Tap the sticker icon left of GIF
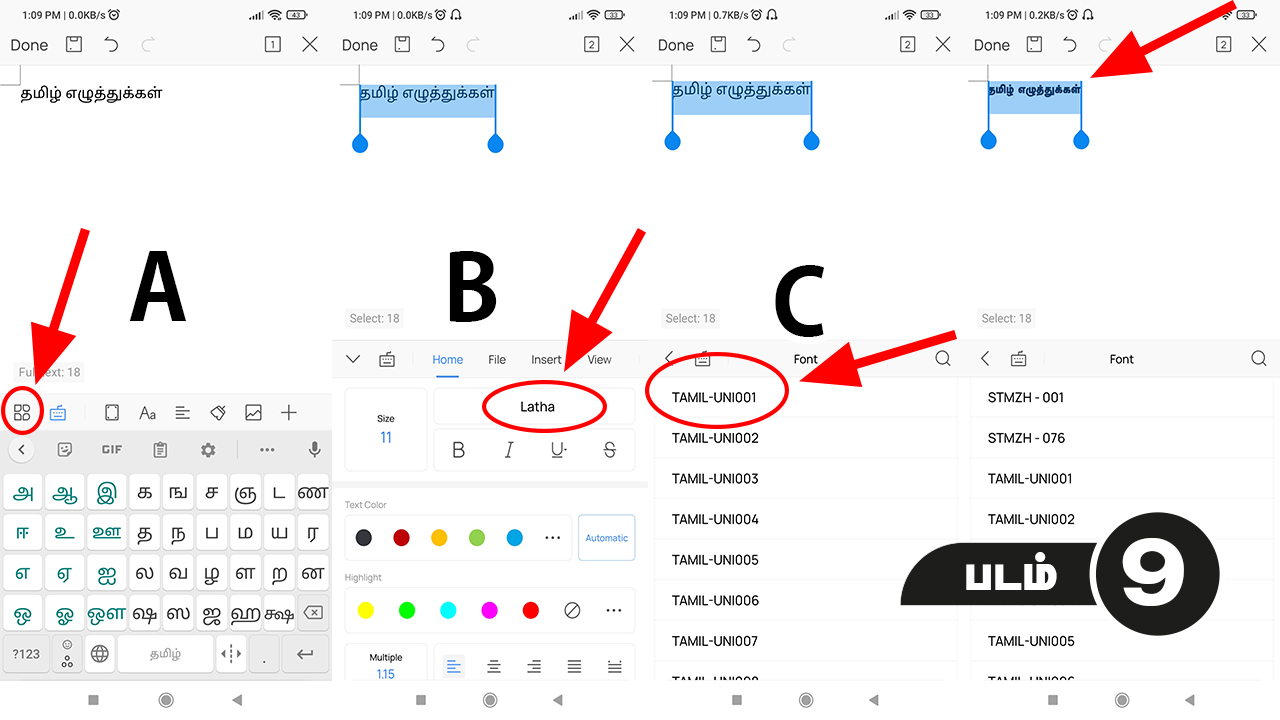1280x720 pixels. pyautogui.click(x=65, y=450)
